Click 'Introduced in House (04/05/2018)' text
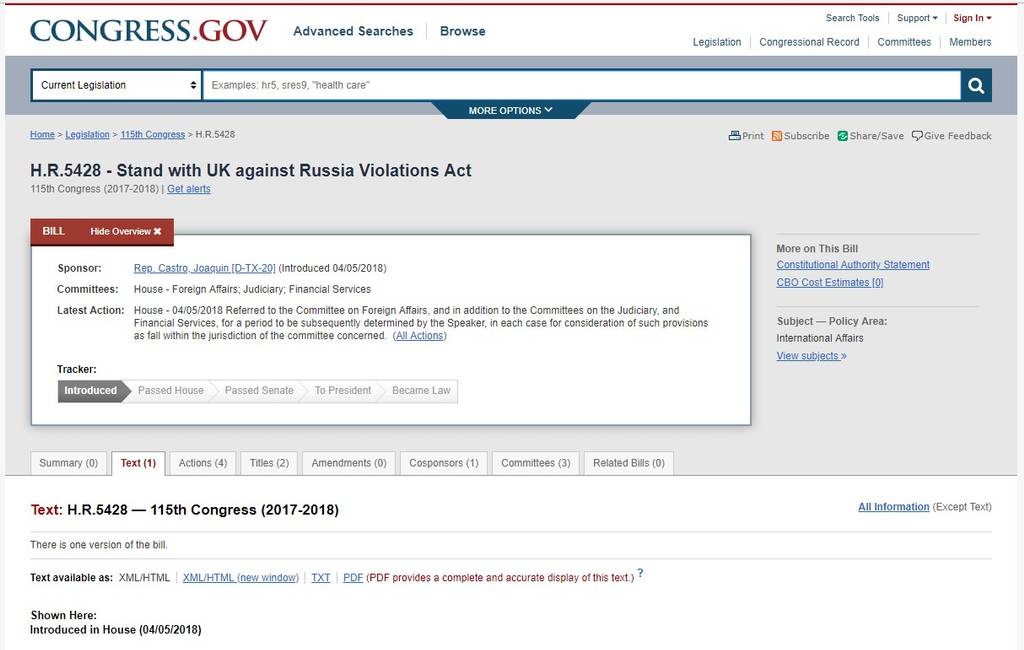The height and width of the screenshot is (650, 1024). pyautogui.click(x=116, y=630)
